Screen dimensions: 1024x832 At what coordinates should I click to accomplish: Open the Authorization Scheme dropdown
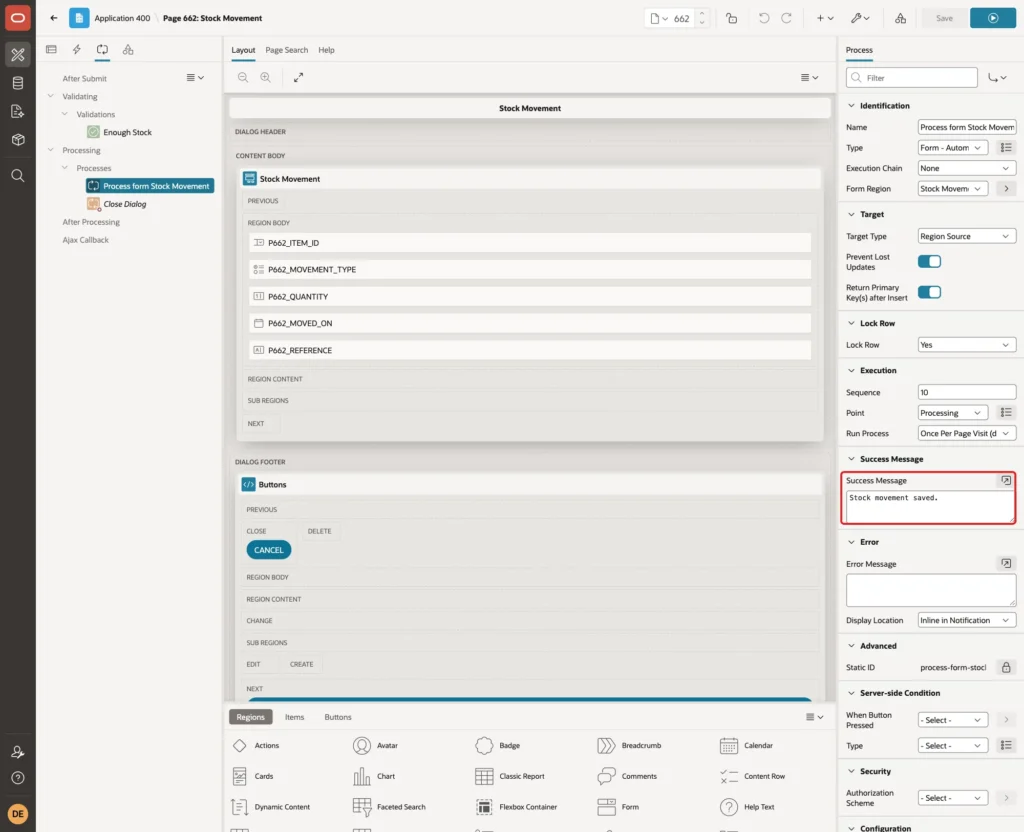(953, 798)
